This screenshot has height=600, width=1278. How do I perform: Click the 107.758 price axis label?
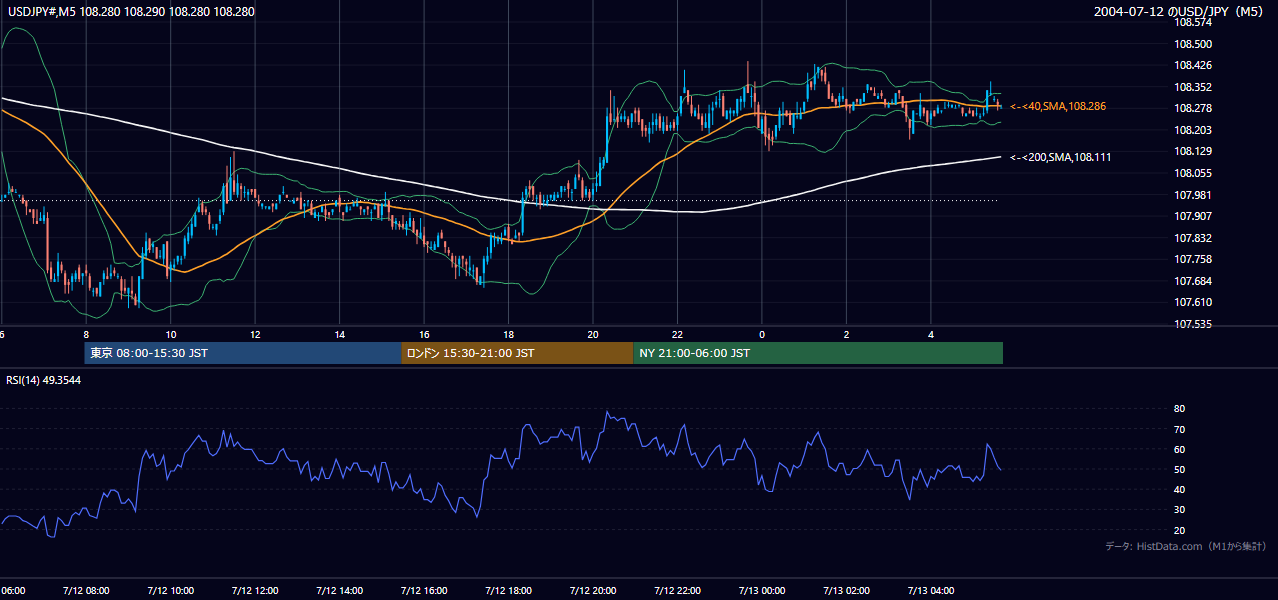tap(1192, 259)
